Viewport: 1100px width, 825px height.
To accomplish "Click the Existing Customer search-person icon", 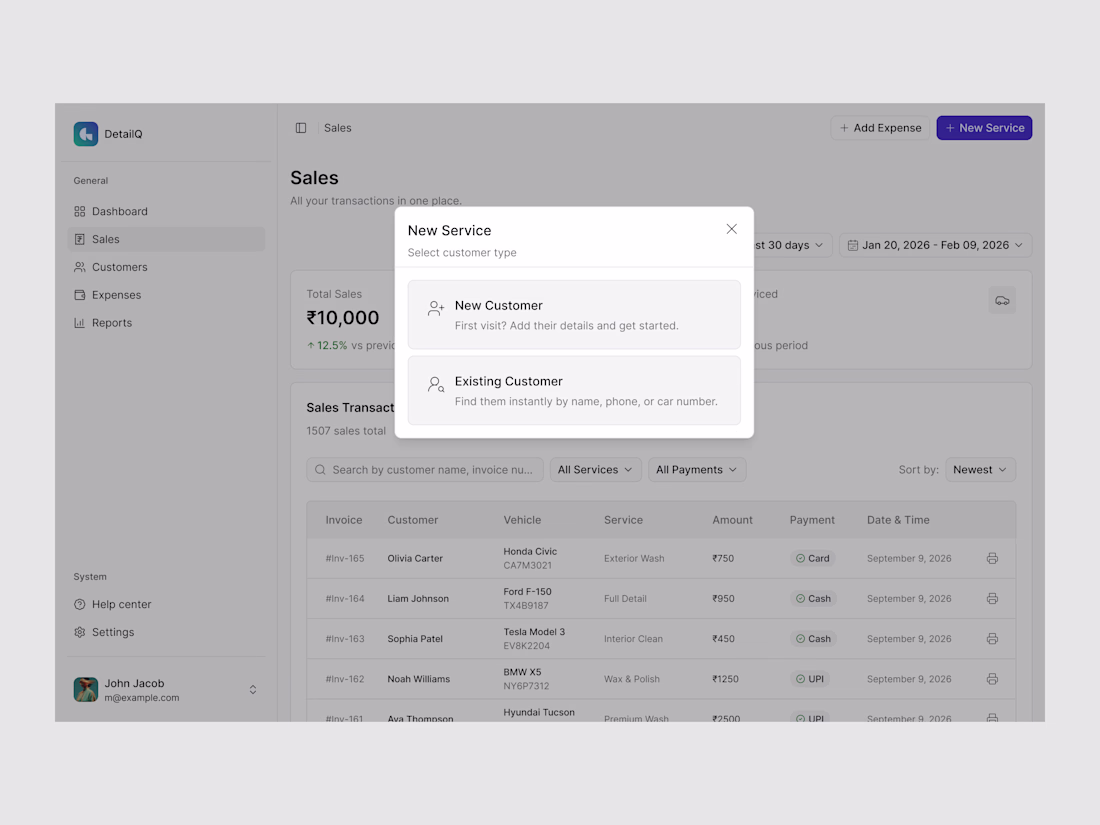I will pos(436,384).
